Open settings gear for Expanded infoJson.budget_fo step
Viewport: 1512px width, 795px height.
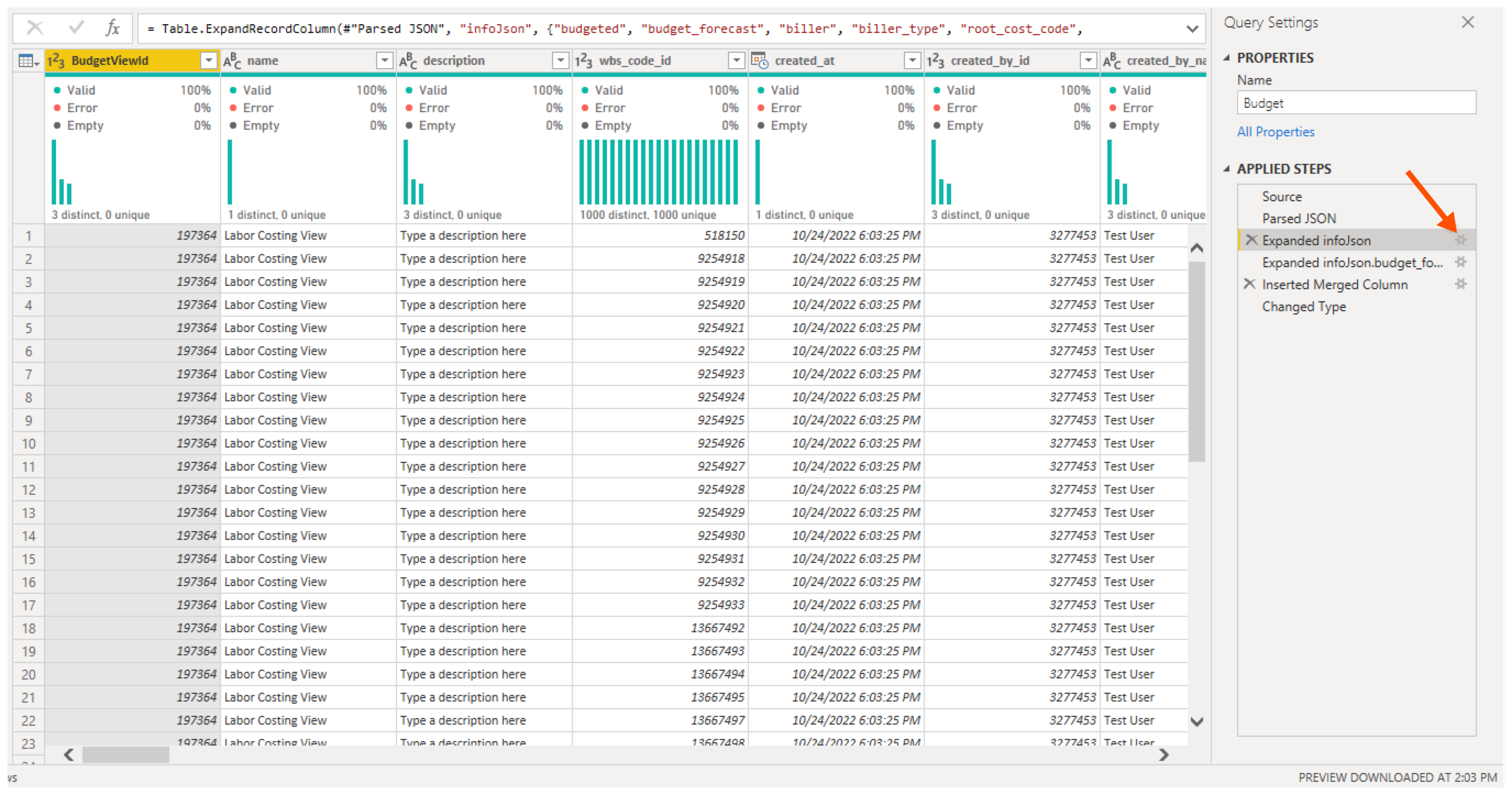point(1460,262)
